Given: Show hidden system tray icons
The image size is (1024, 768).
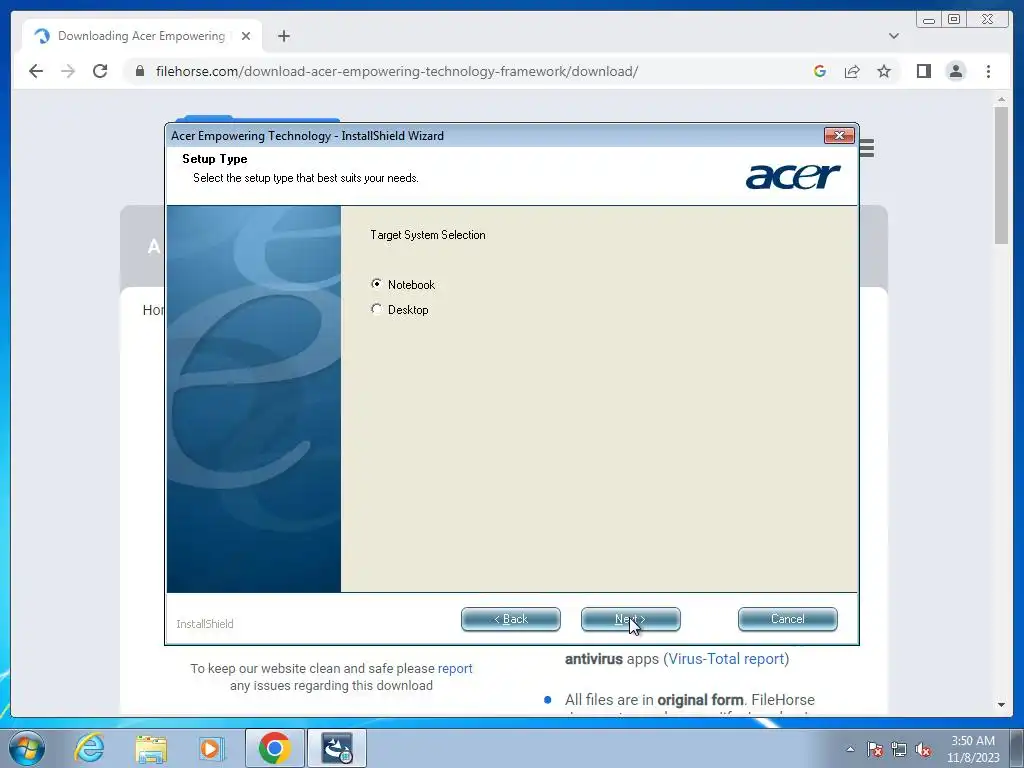Looking at the screenshot, I should point(850,749).
